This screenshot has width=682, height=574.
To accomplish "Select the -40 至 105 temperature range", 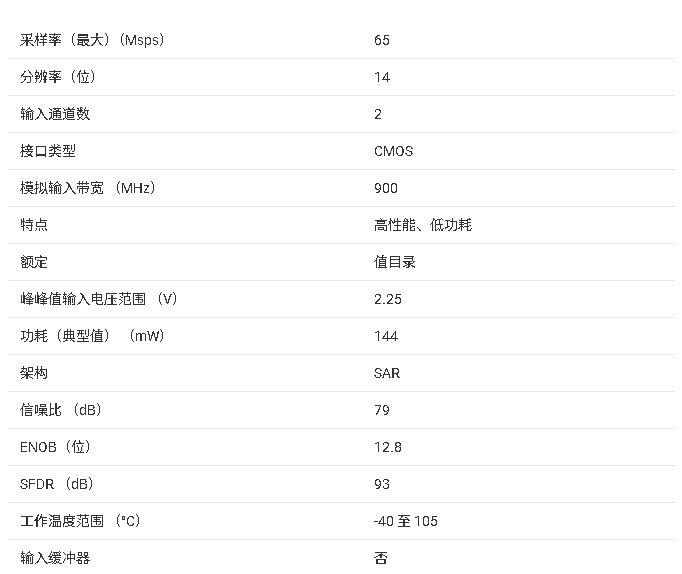I will (405, 521).
